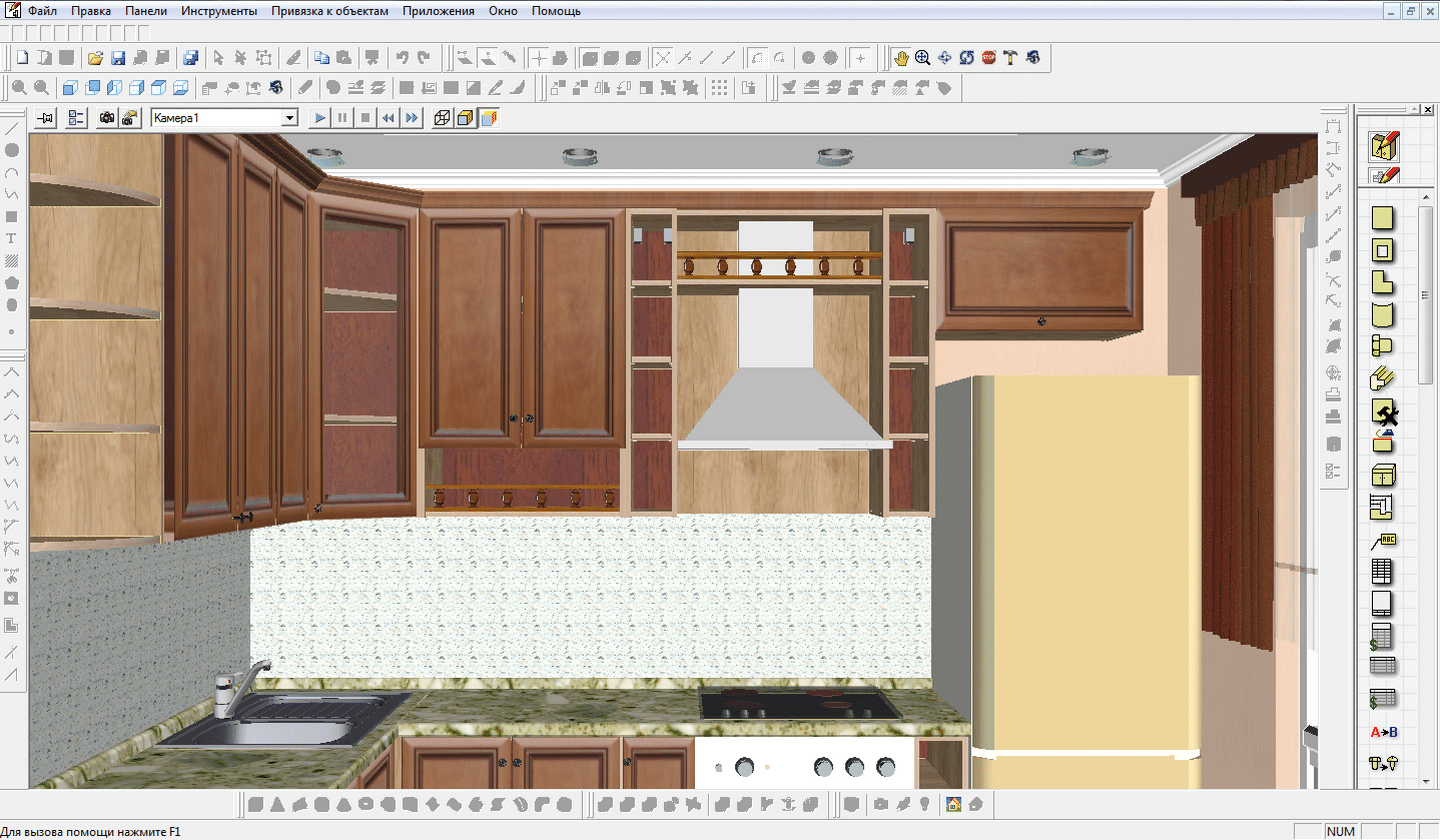Select the Pan hand tool
1440x840 pixels.
pos(901,58)
